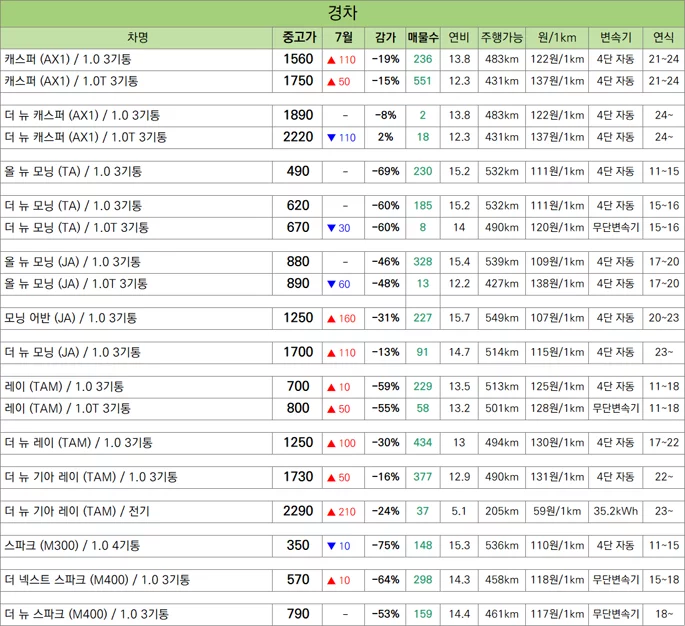Screen dimensions: 685x626
Task: Click cost value 107원/1km
Action: click(x=557, y=318)
